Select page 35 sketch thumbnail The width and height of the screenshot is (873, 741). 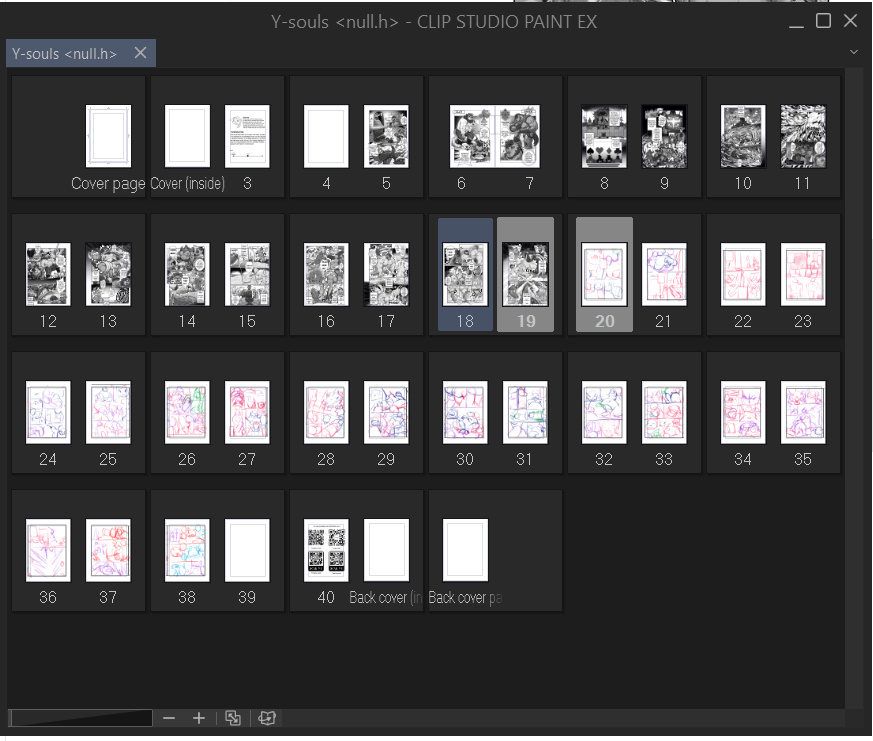(803, 413)
